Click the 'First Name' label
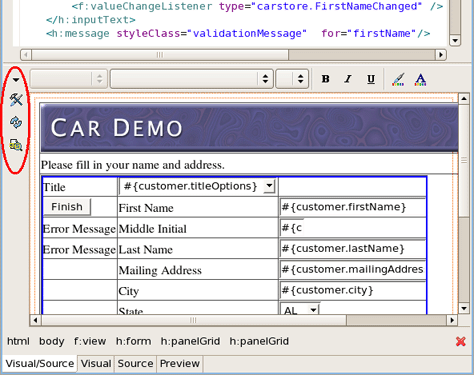The width and height of the screenshot is (474, 375). click(x=146, y=208)
